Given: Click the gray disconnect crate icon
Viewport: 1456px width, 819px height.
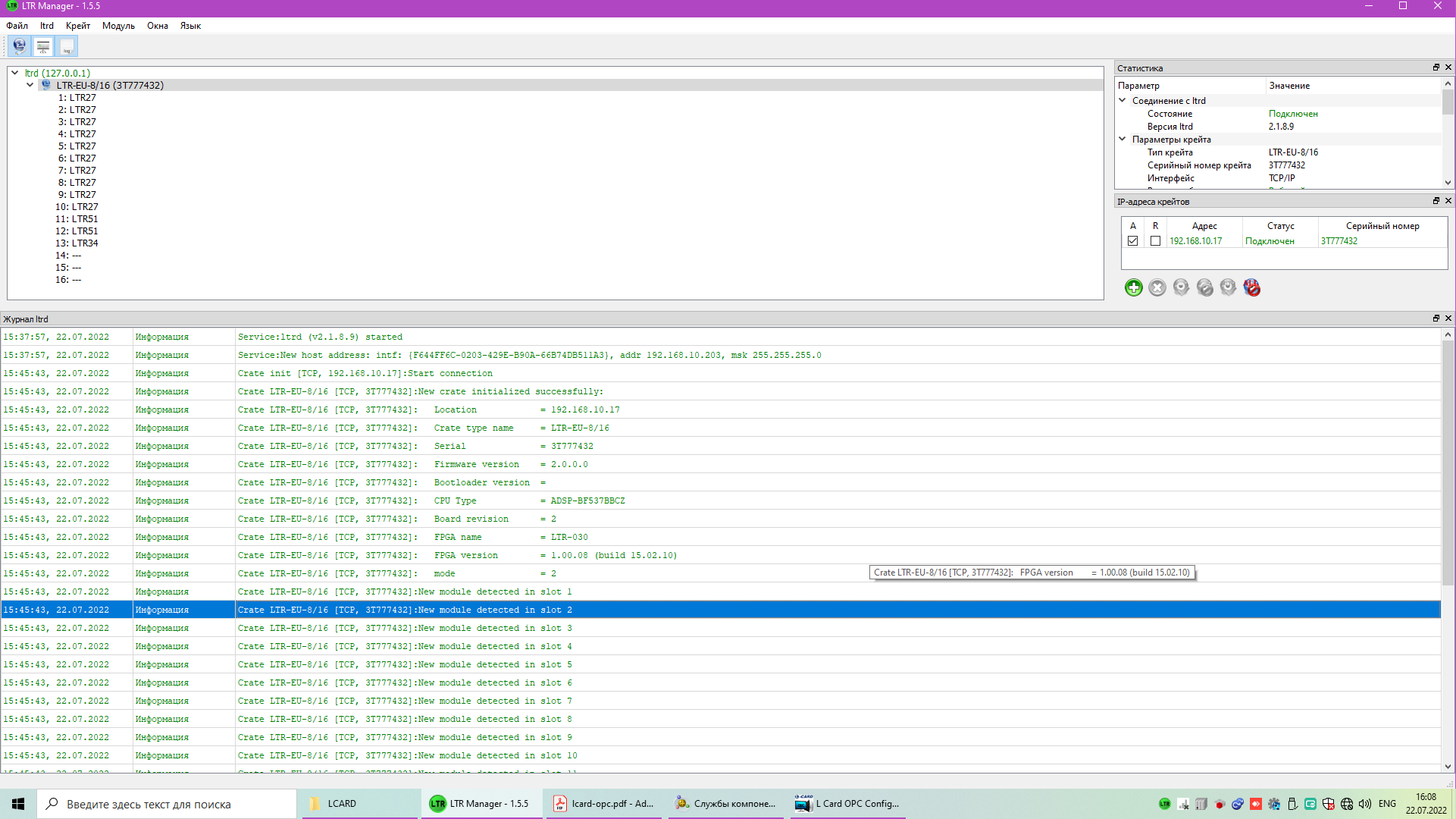Looking at the screenshot, I should (x=1204, y=287).
